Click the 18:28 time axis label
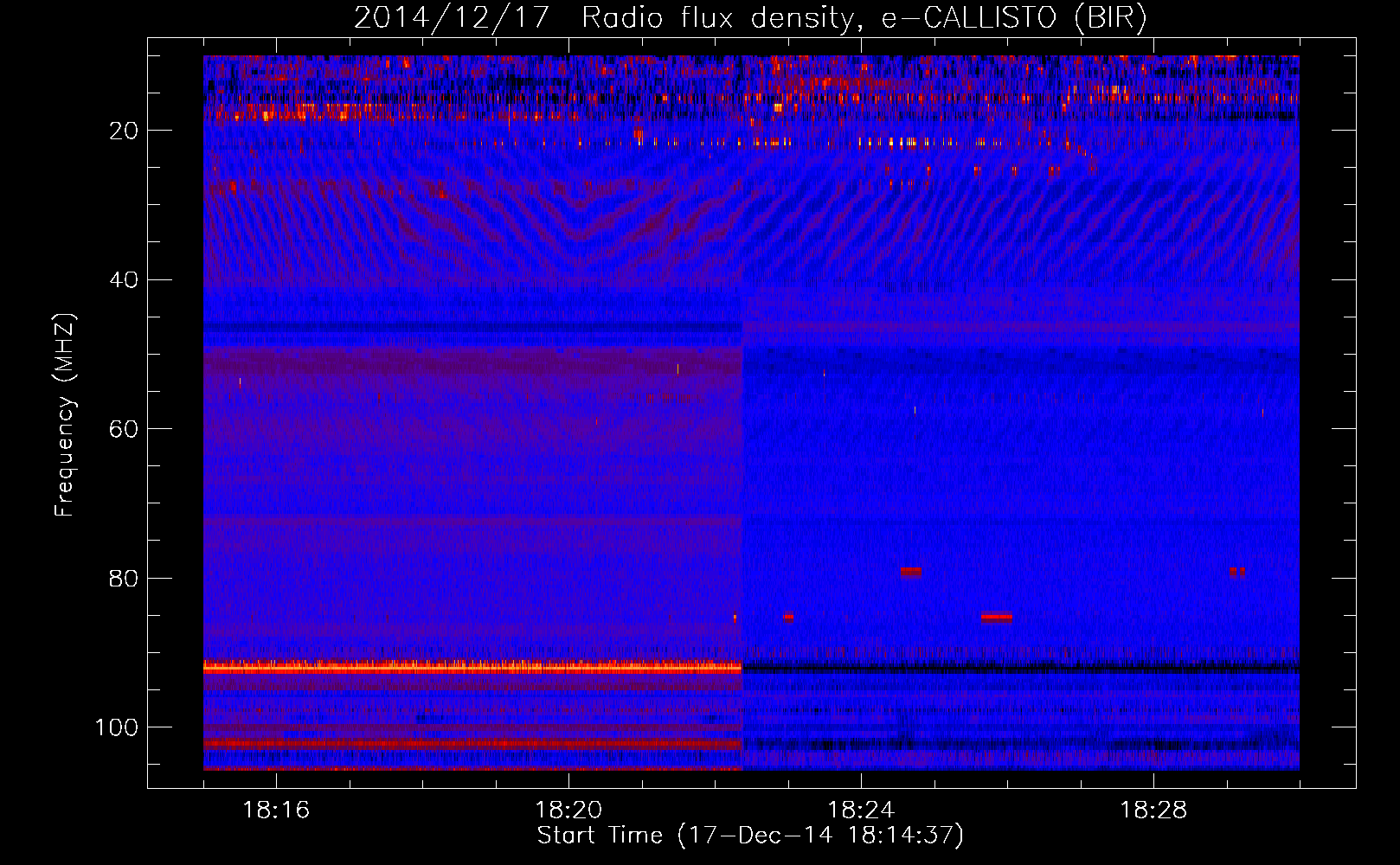 [x=1153, y=811]
